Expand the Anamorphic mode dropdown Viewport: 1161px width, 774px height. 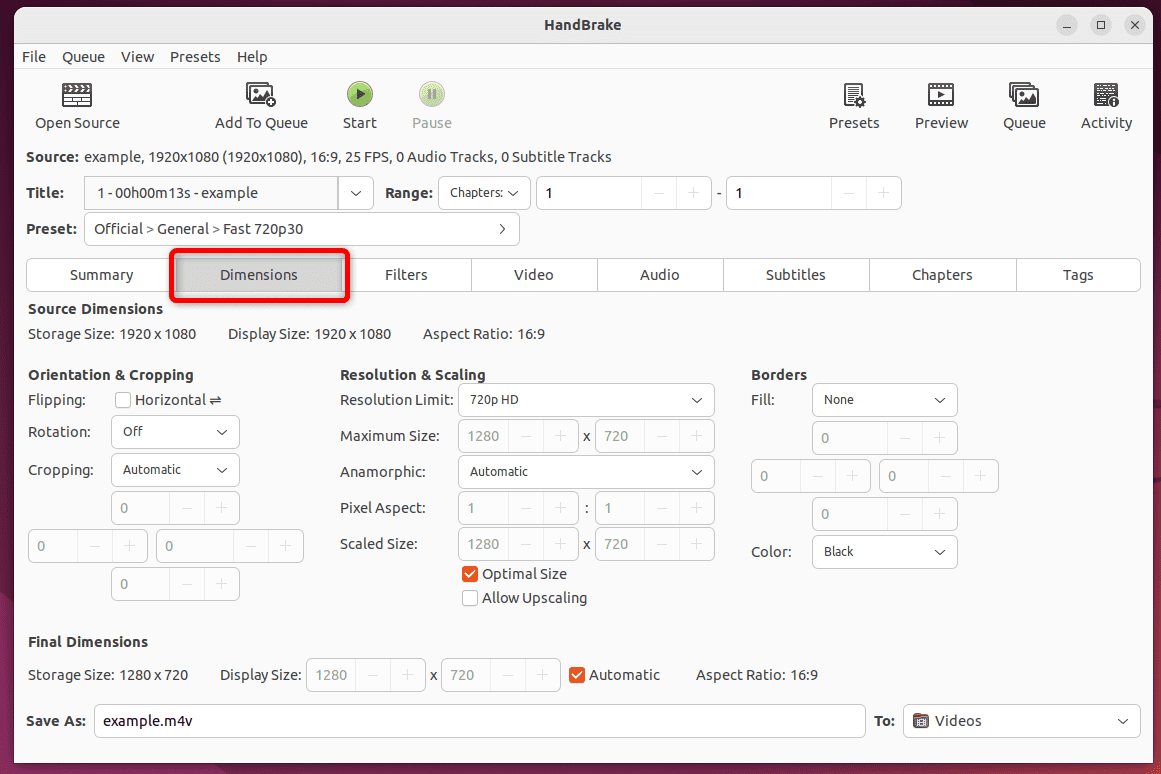586,472
